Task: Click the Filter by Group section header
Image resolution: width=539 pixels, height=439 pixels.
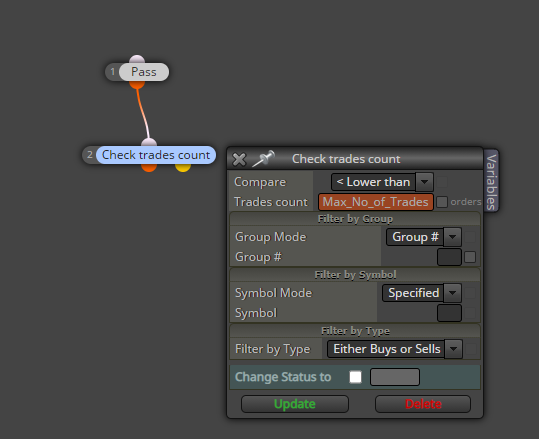Action: (x=355, y=219)
